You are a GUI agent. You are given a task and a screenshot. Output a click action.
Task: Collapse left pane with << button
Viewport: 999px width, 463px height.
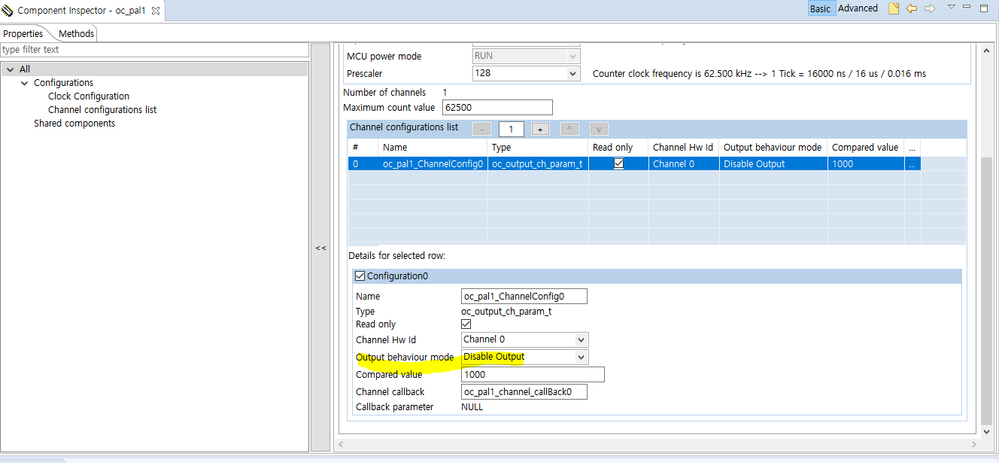(321, 248)
